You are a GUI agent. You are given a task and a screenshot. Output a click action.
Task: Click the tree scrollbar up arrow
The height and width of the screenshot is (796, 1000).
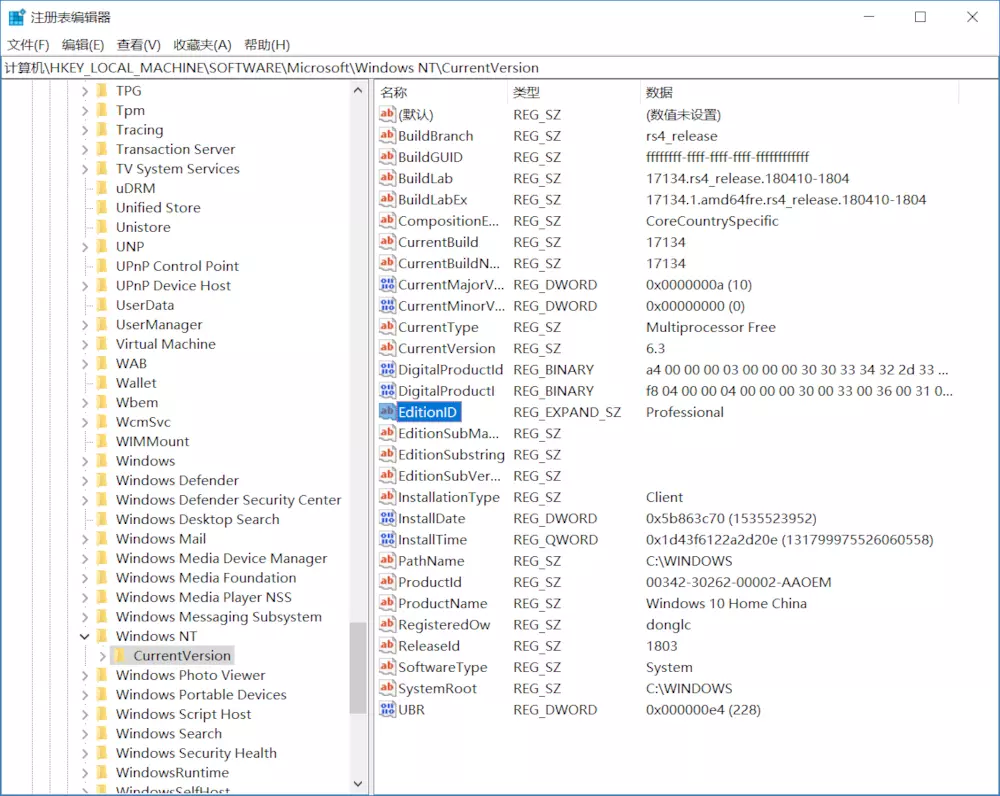click(x=358, y=91)
